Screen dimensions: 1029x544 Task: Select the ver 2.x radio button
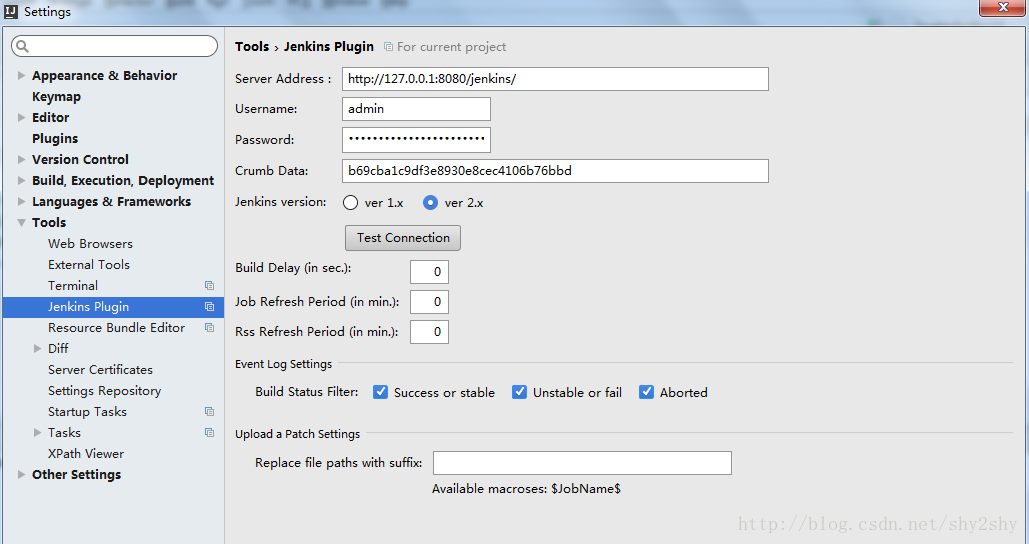tap(430, 203)
